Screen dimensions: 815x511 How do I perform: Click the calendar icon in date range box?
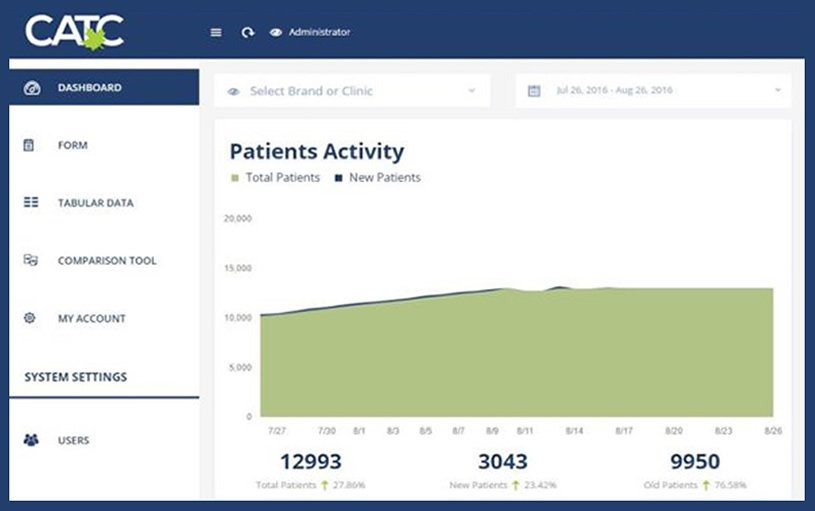[x=534, y=90]
